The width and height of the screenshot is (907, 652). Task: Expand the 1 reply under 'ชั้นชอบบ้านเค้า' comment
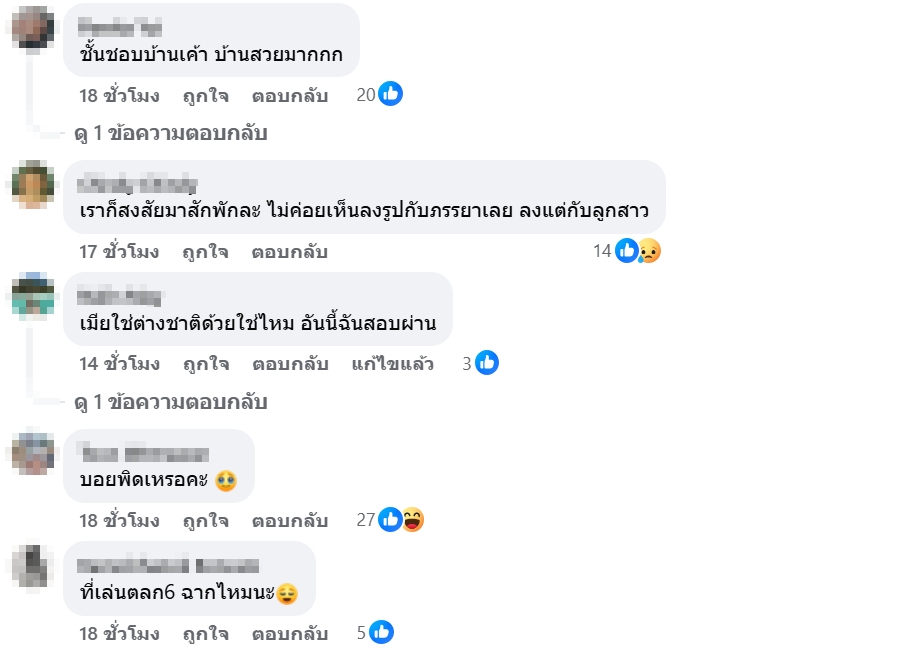click(170, 133)
